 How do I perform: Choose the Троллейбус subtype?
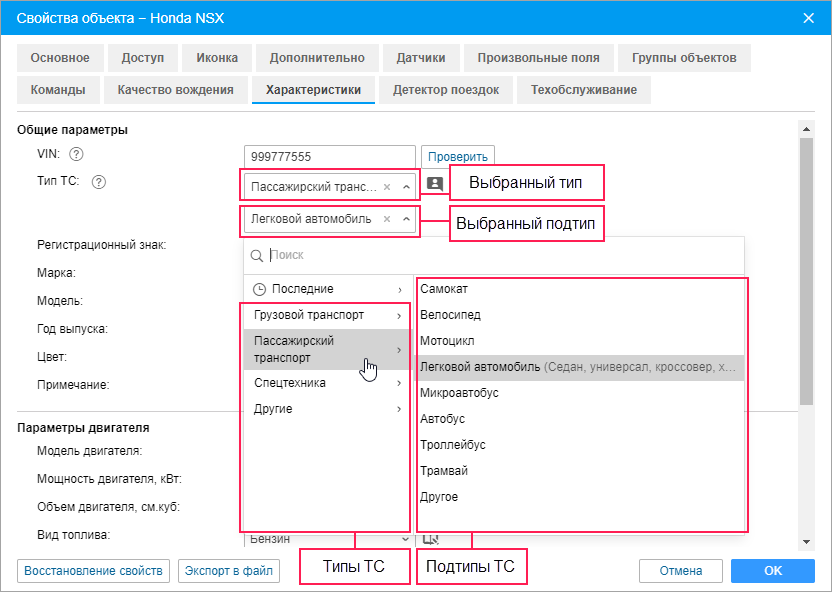(580, 445)
